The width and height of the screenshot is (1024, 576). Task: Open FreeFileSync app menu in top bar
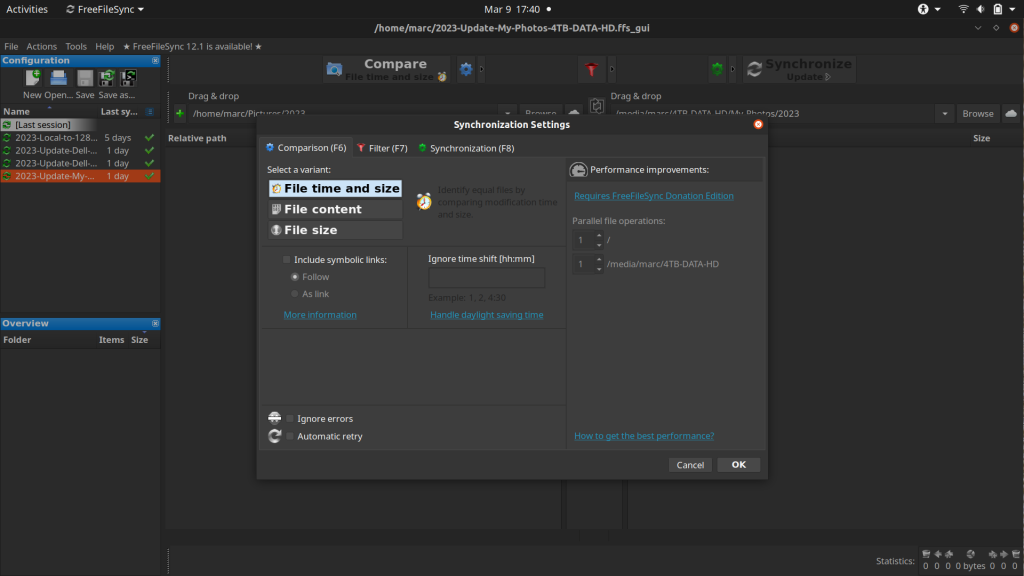pos(104,9)
